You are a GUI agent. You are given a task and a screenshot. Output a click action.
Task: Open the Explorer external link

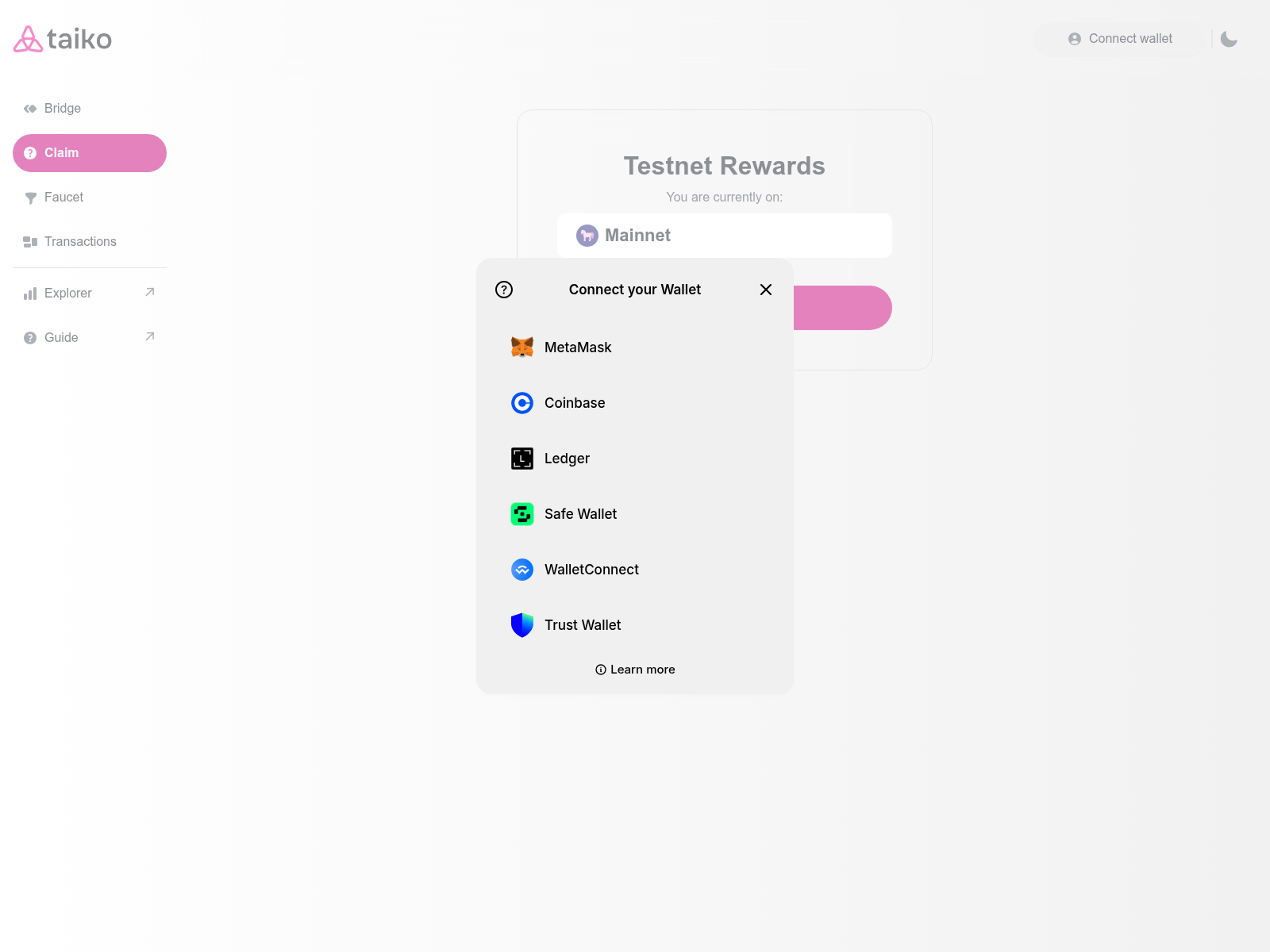(x=90, y=294)
